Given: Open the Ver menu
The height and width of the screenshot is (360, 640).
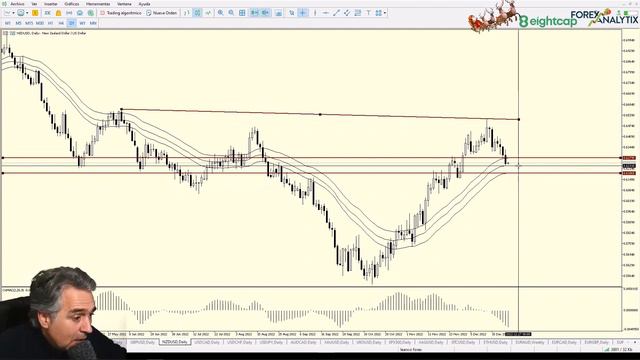Looking at the screenshot, I should pos(34,4).
